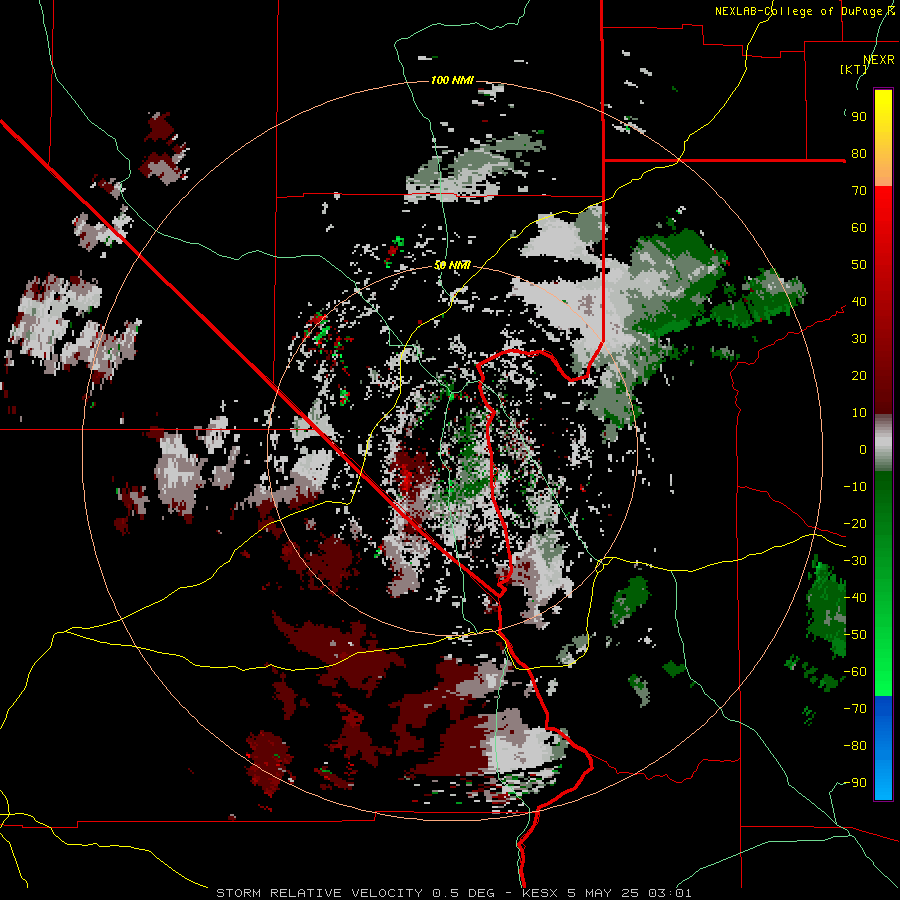Click the 100 NMI range ring label
The image size is (900, 900).
point(452,80)
